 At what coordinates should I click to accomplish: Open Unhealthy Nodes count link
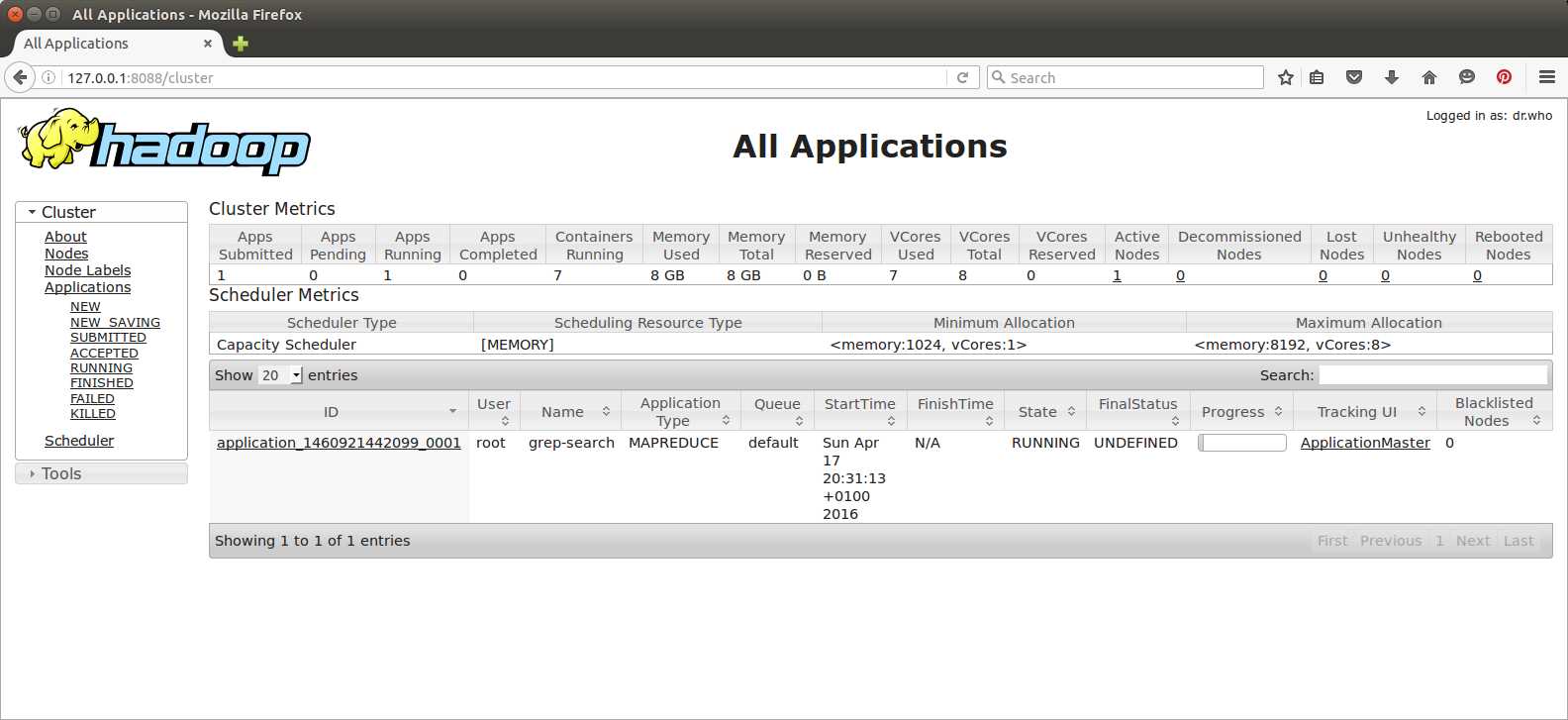tap(1385, 275)
